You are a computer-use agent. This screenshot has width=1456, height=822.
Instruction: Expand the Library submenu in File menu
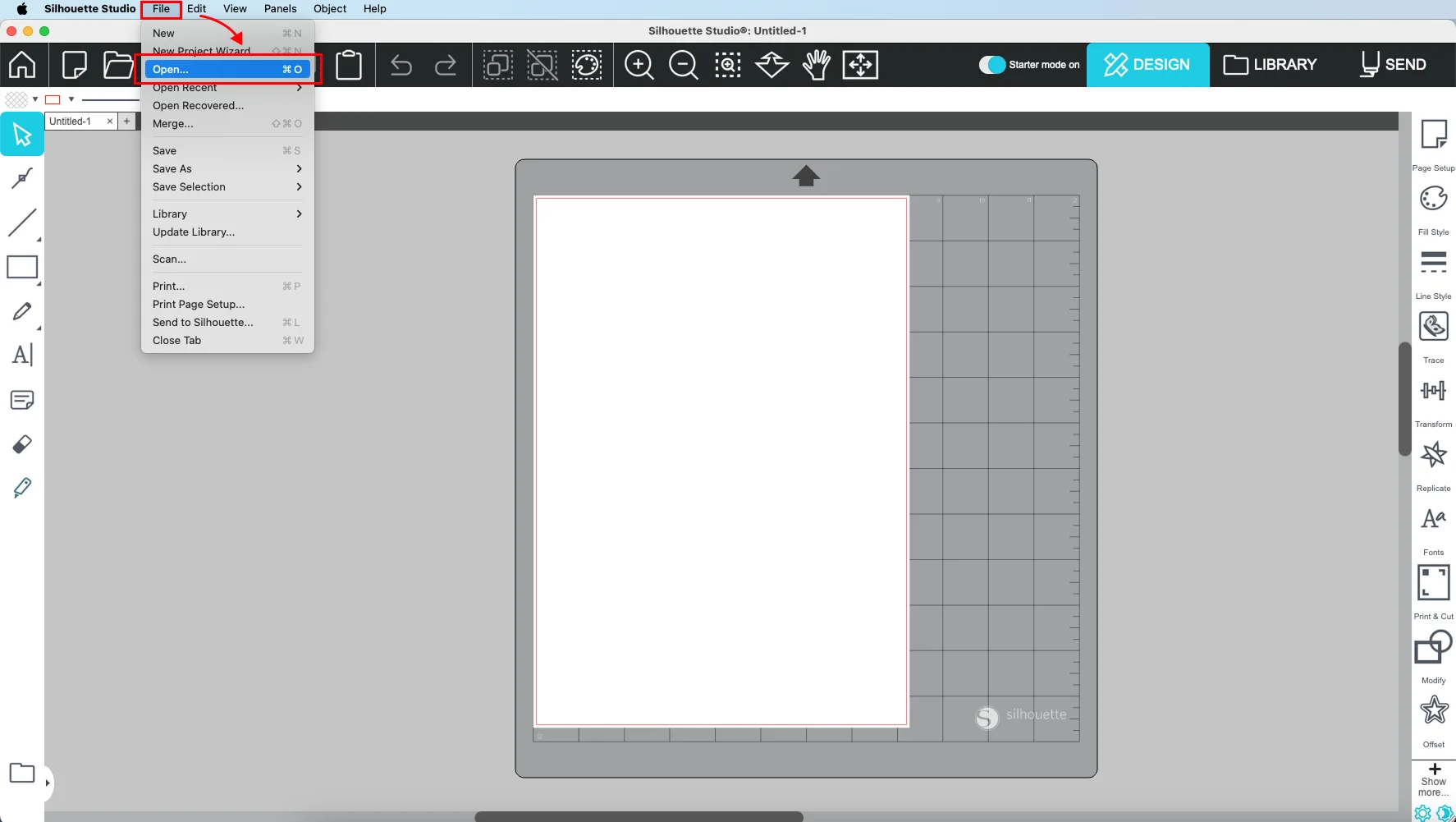click(x=227, y=214)
